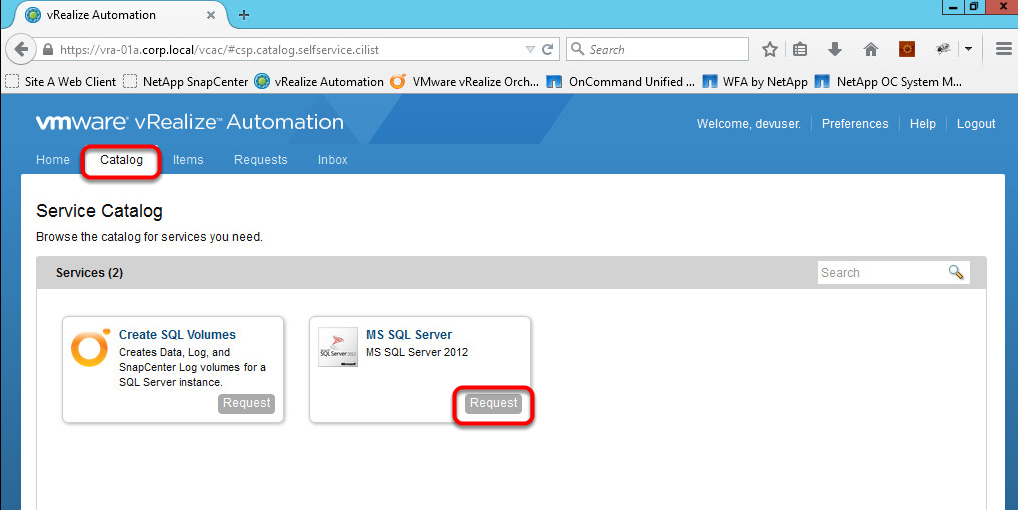Expand the extension dropdown arrow near menu

[968, 49]
